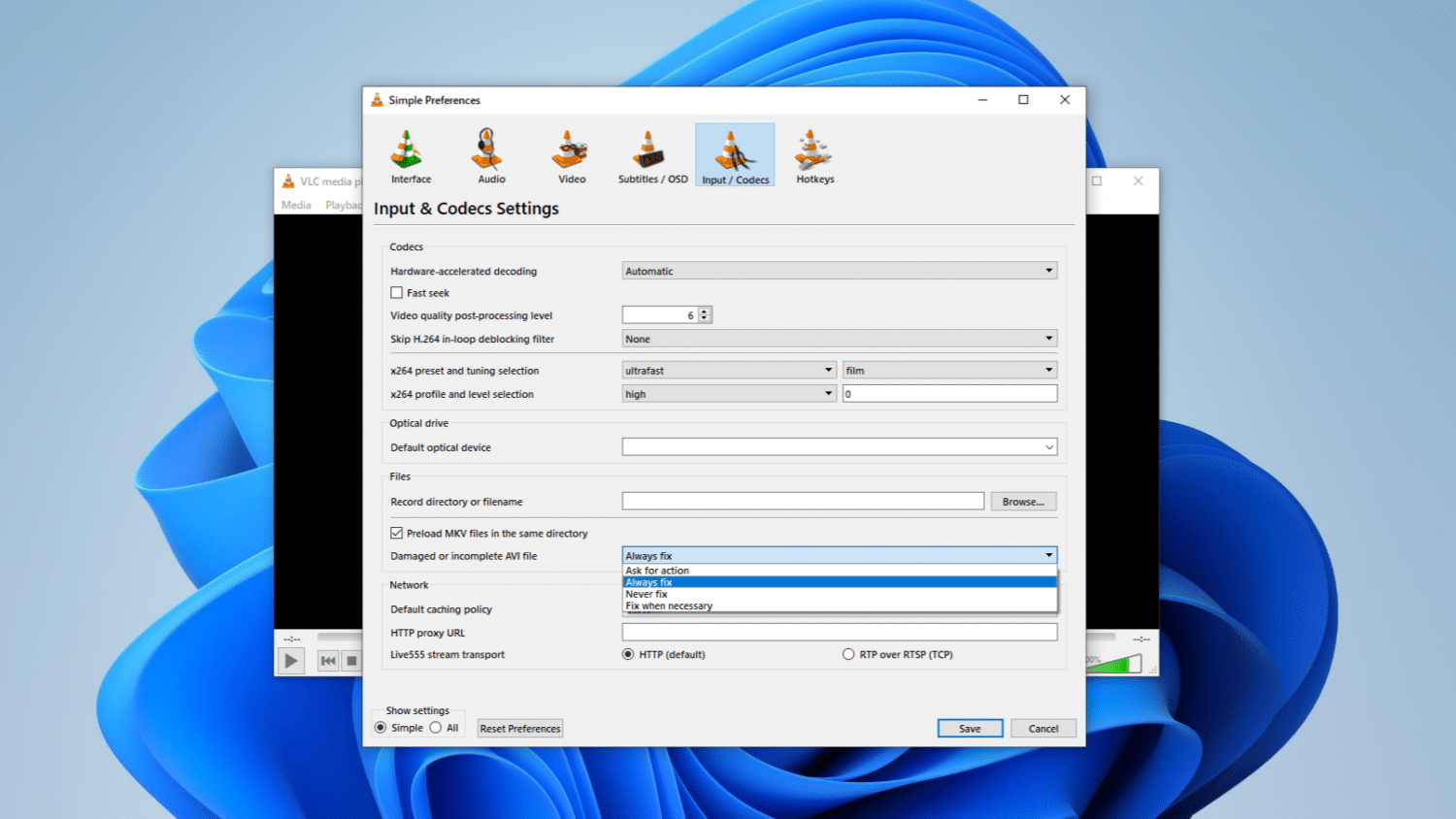Screen dimensions: 1456x819
Task: Close the Simple Preferences dialog
Action: click(x=1065, y=100)
